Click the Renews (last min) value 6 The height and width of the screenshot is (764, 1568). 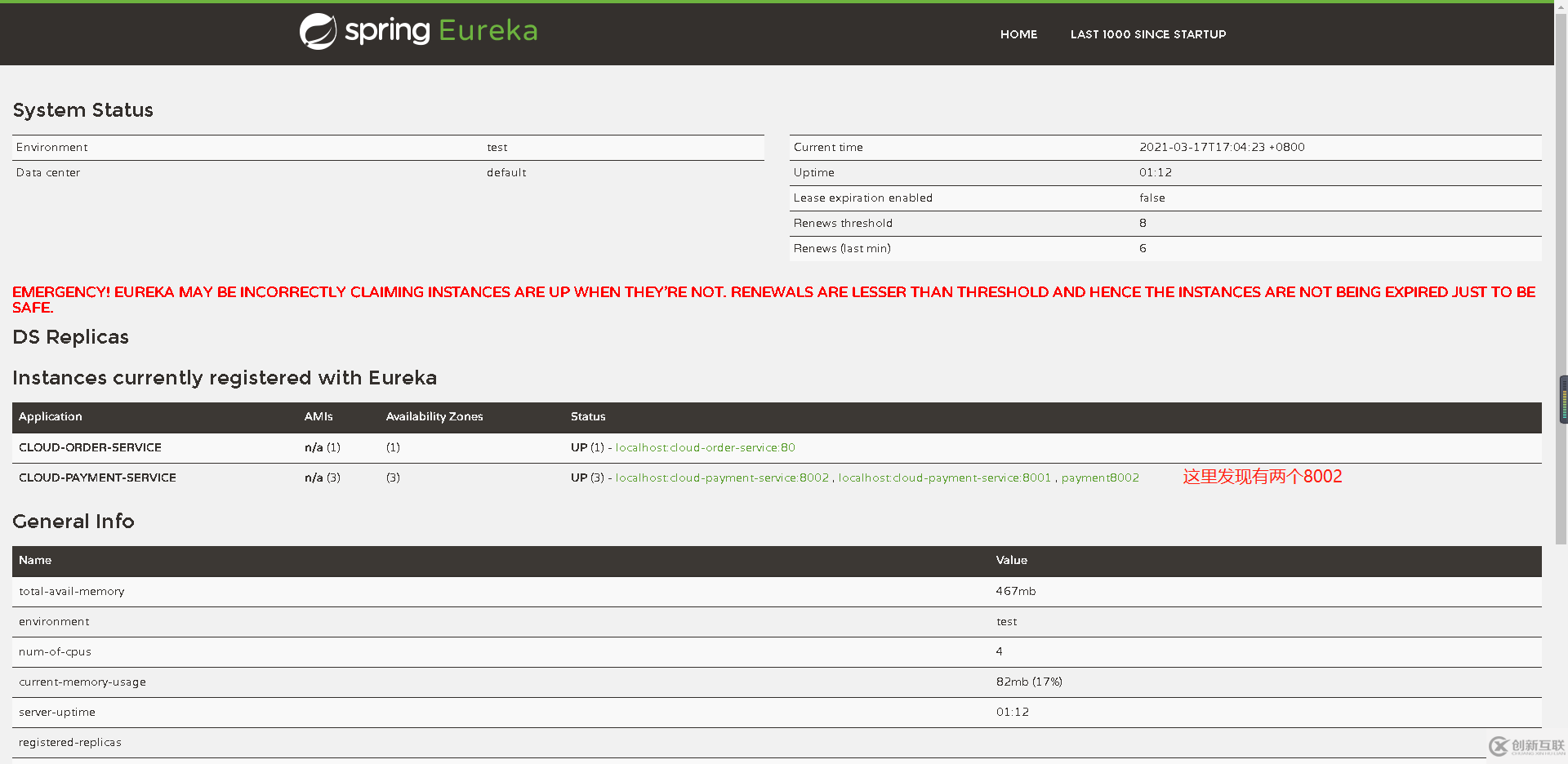[x=1143, y=248]
